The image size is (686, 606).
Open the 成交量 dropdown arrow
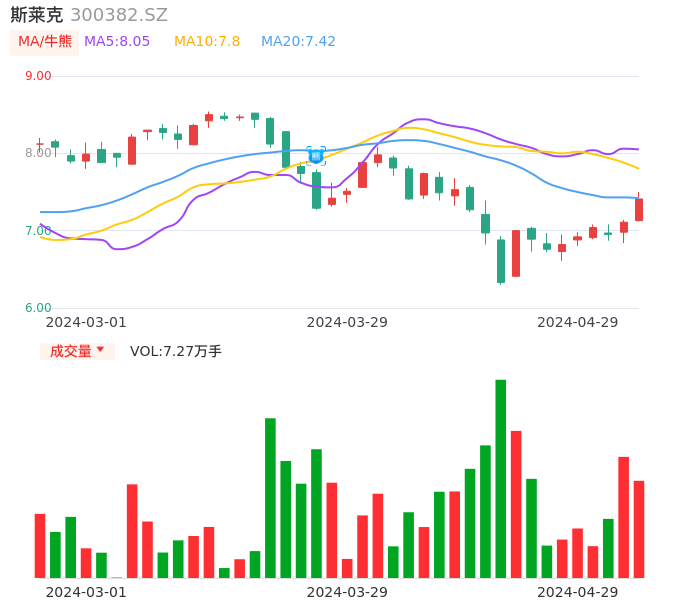click(x=100, y=350)
